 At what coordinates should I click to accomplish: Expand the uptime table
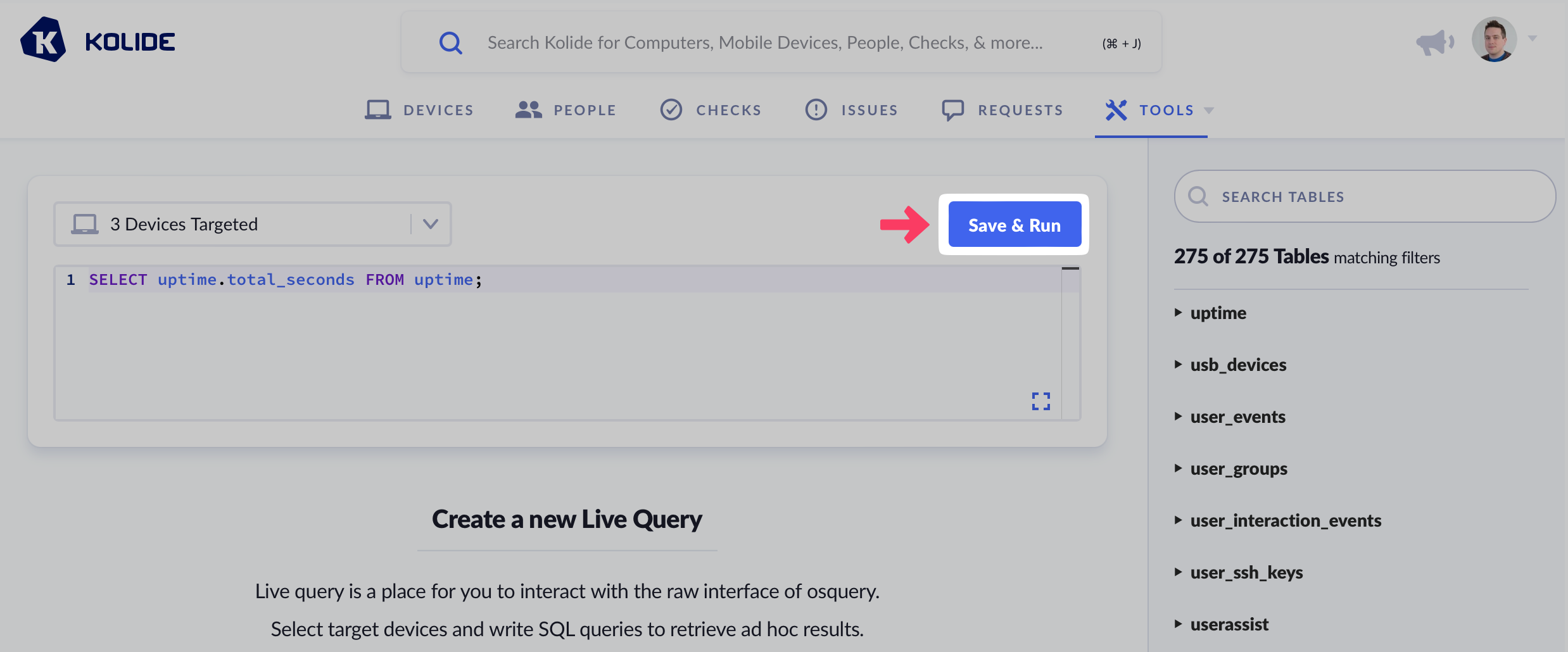pyautogui.click(x=1179, y=313)
